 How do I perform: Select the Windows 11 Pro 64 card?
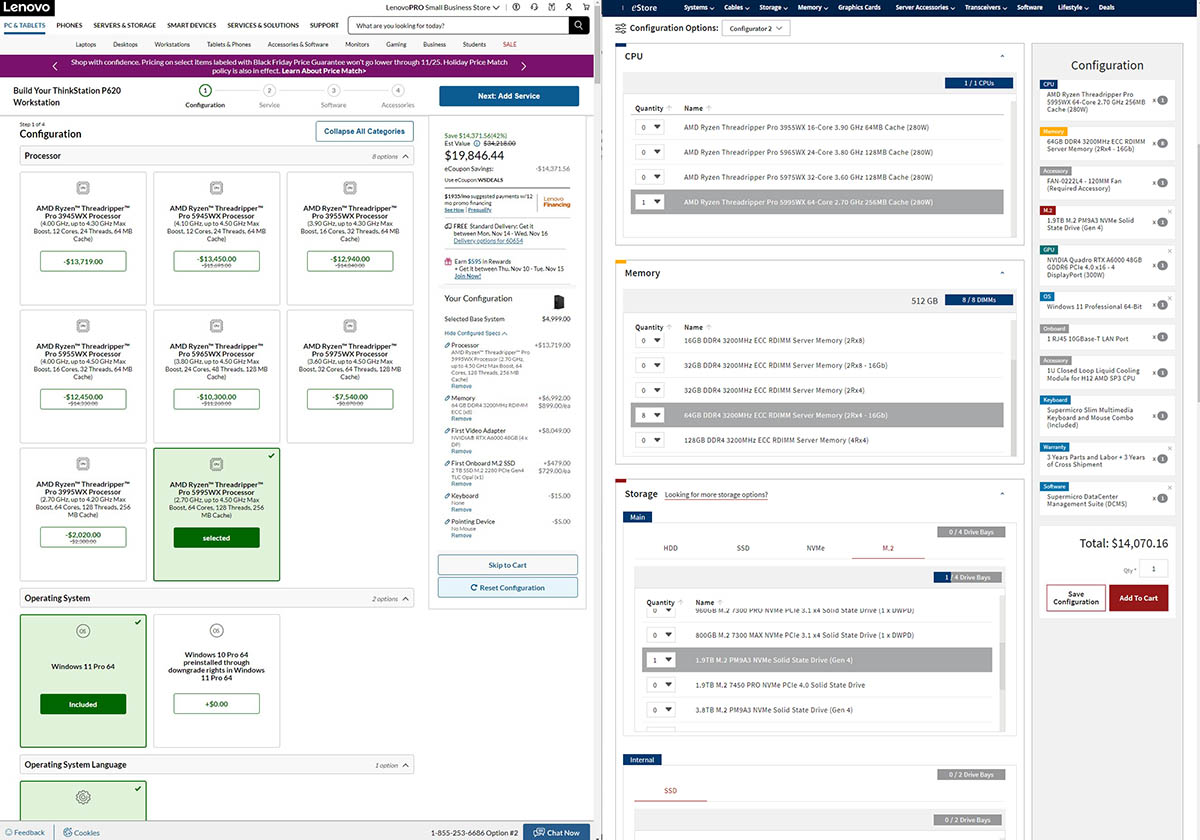83,680
